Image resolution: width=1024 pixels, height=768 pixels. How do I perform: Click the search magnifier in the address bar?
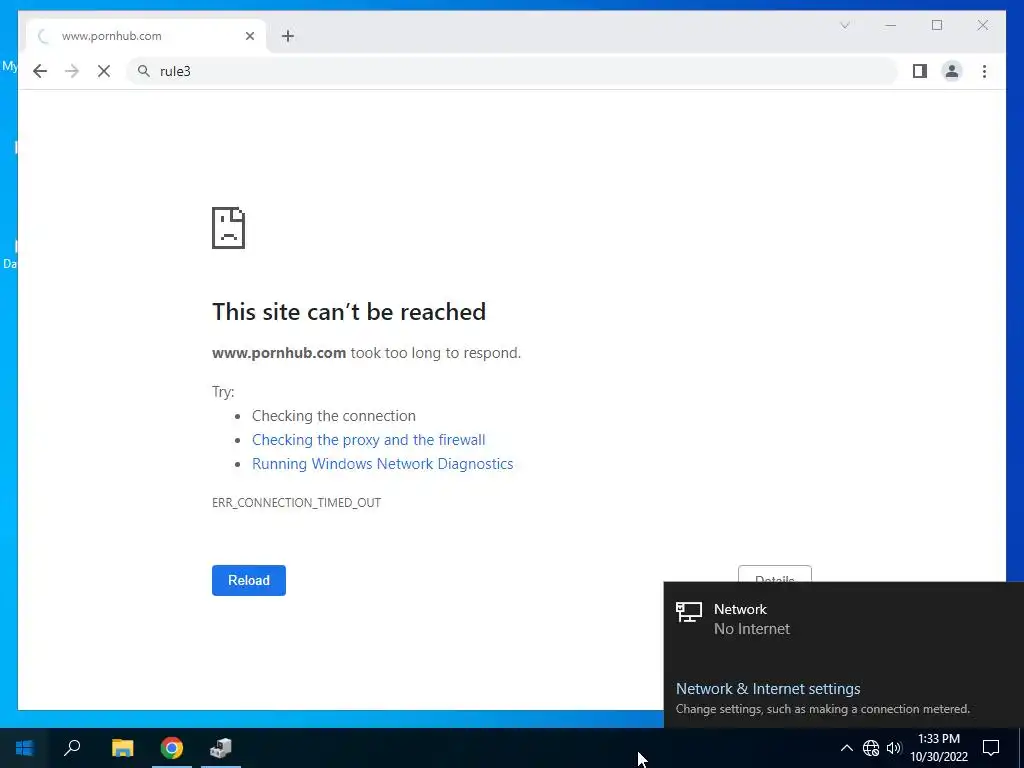144,71
